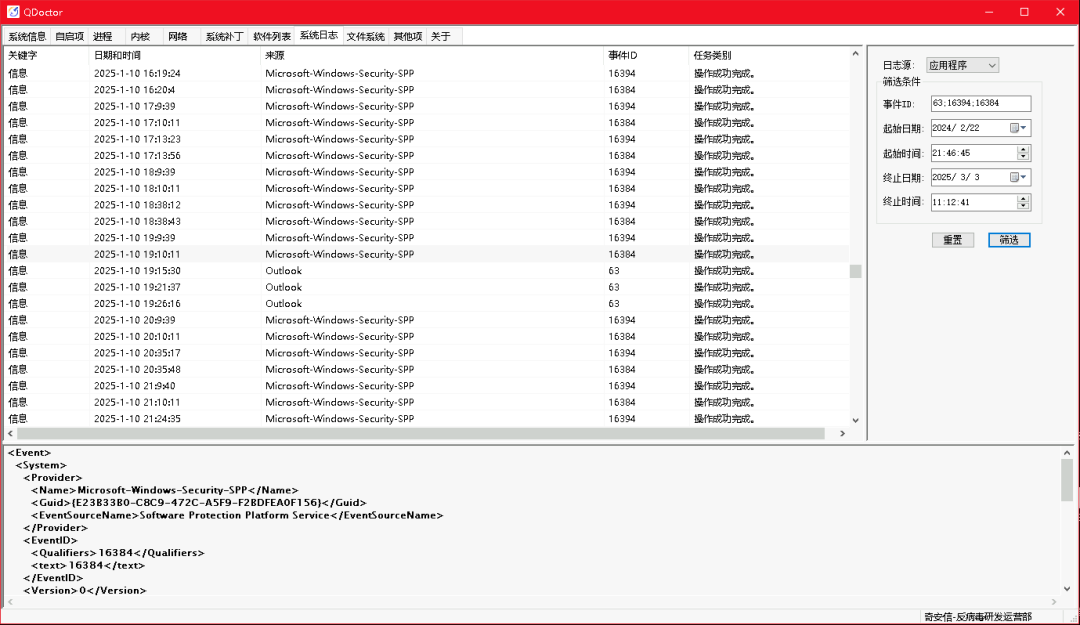Screen dimensions: 1080x625
Task: Click the XML pane vertical scrollbar thumb
Action: point(1067,480)
